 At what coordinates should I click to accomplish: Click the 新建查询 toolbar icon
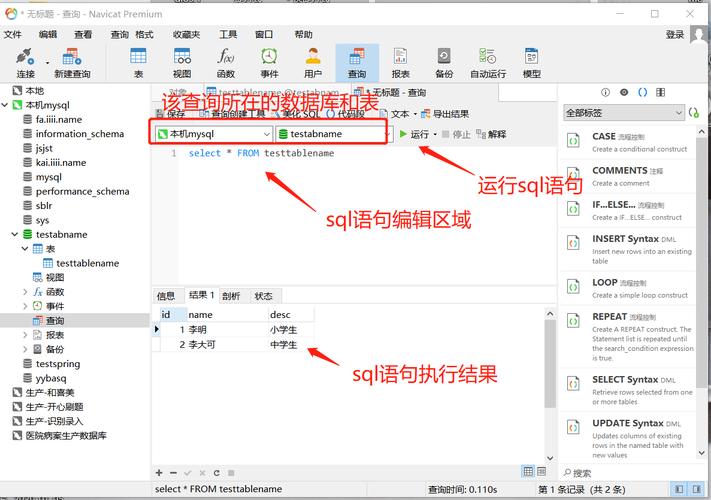72,63
